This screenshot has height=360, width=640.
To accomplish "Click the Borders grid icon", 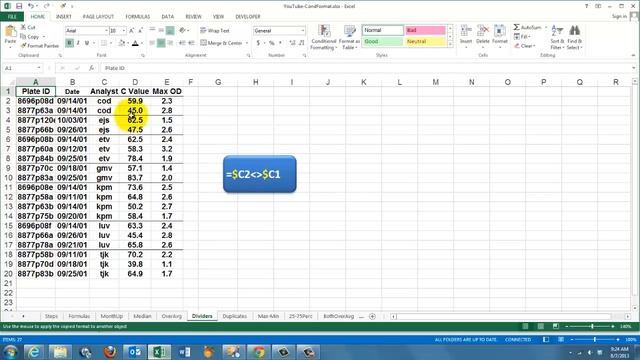I will click(104, 43).
